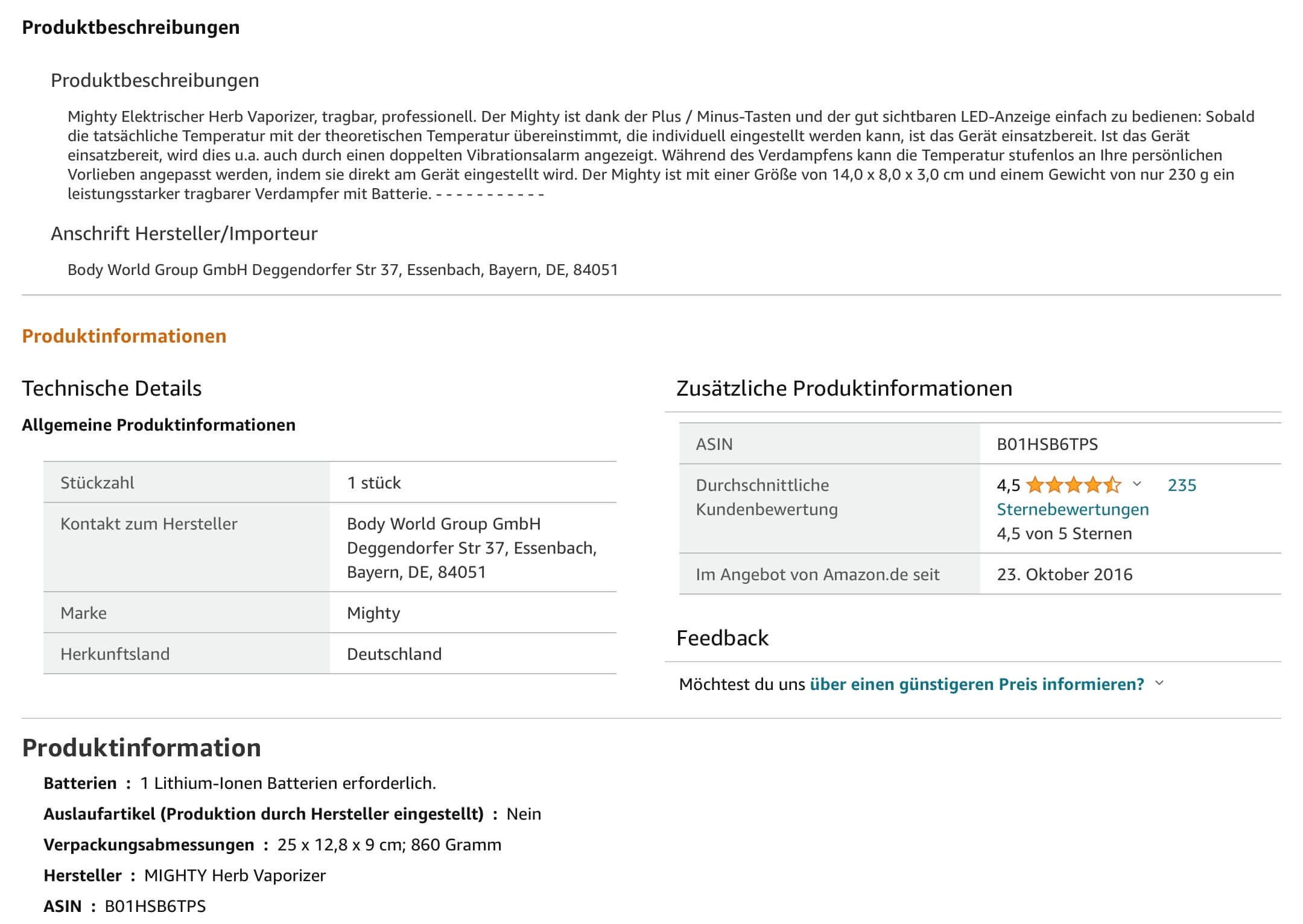
Task: Expand the rating breakdown chevron
Action: [x=1137, y=484]
